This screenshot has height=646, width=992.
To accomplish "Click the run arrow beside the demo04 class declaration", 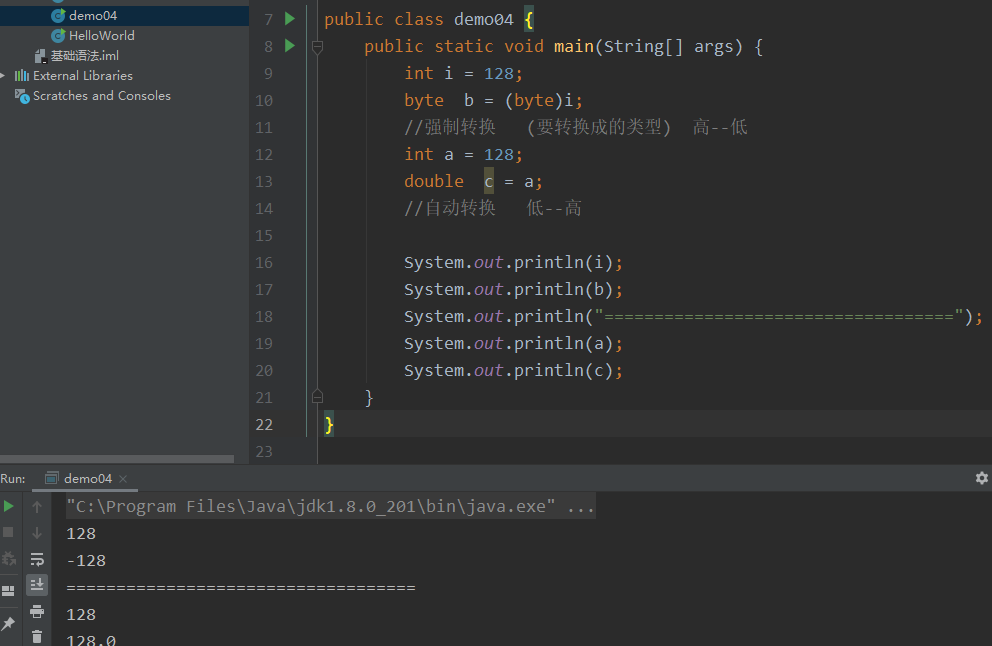I will coord(290,19).
